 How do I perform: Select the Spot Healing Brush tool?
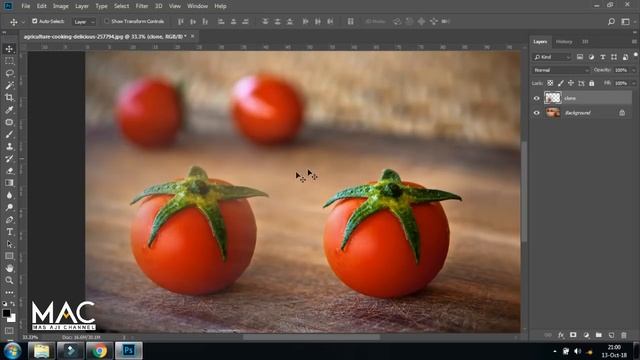click(x=9, y=122)
